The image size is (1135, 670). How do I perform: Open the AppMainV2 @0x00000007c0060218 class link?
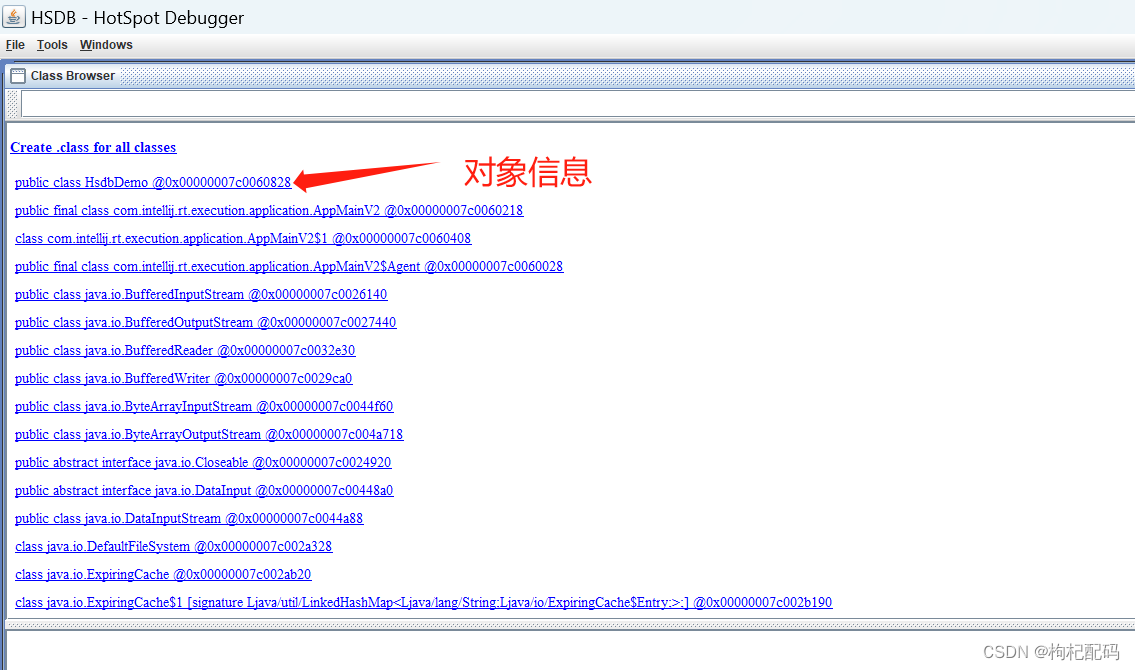269,211
